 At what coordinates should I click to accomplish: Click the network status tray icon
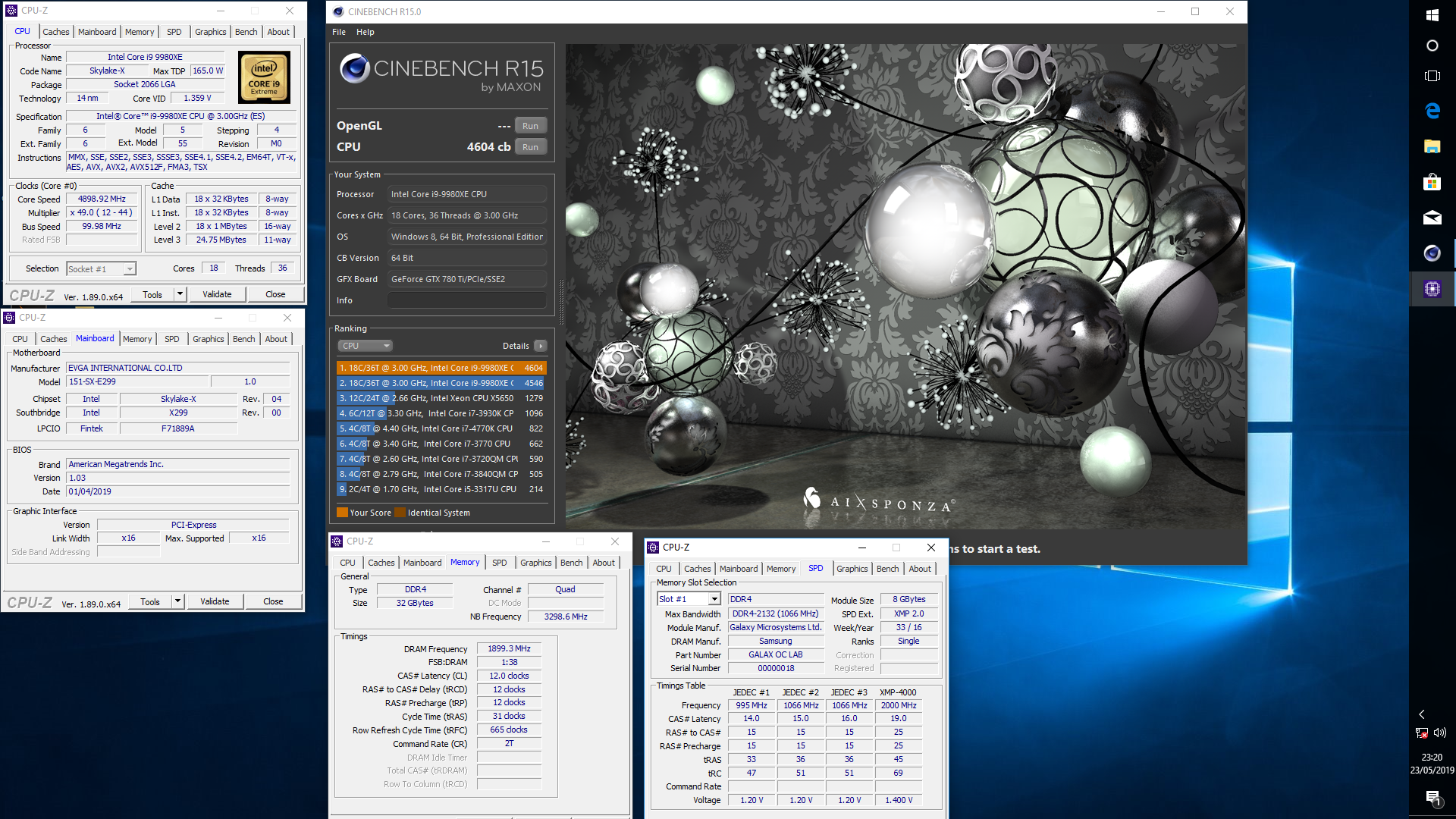1422,733
